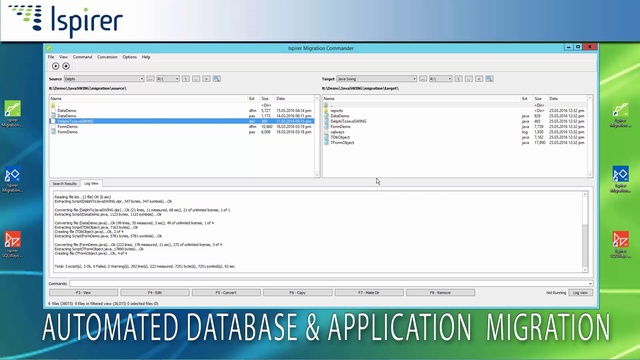Screen dimensions: 640x360
Task: Click the F8 - Remove button
Action: click(440, 293)
